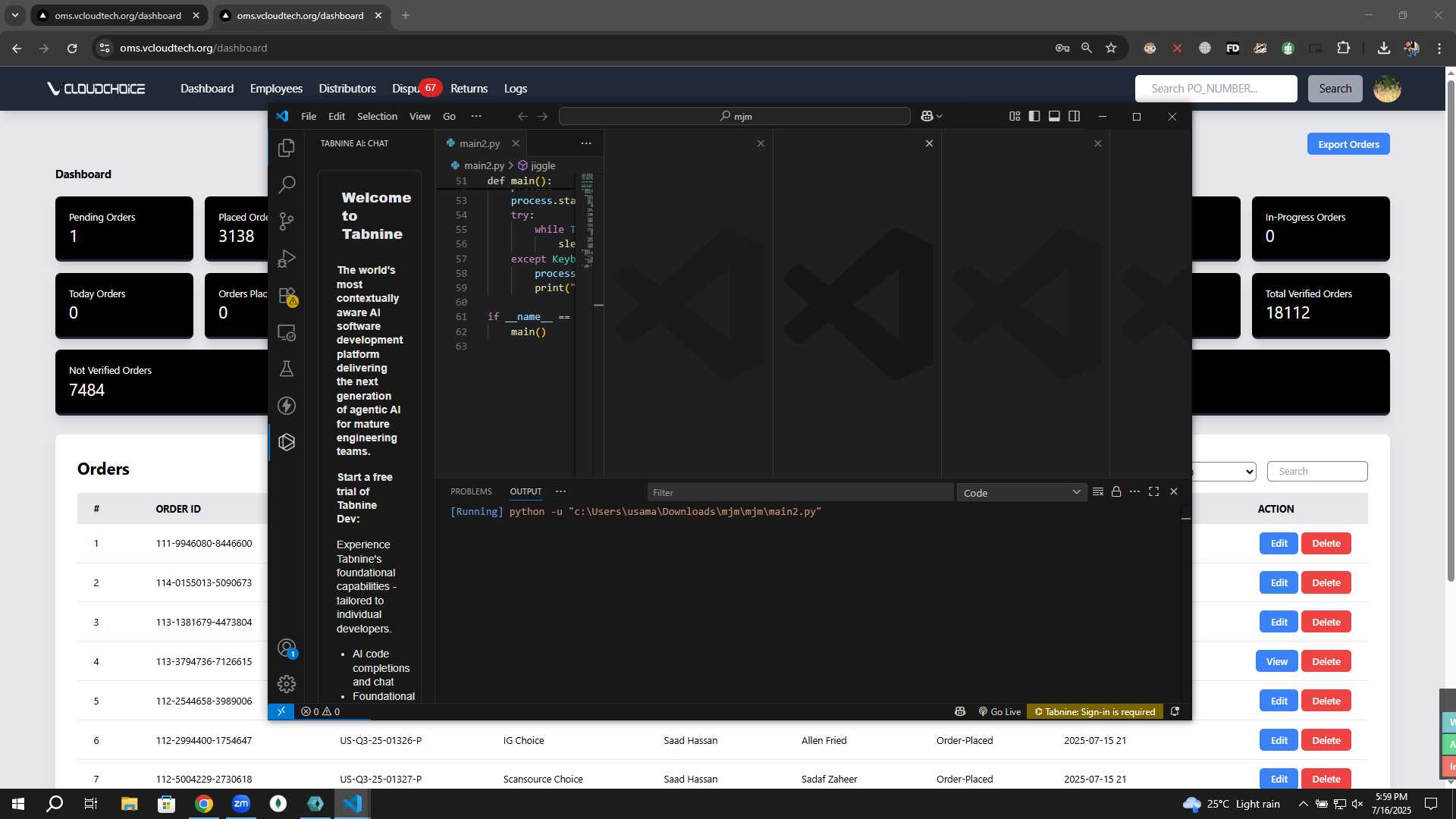Click the code minimap in the editor

coord(588,220)
